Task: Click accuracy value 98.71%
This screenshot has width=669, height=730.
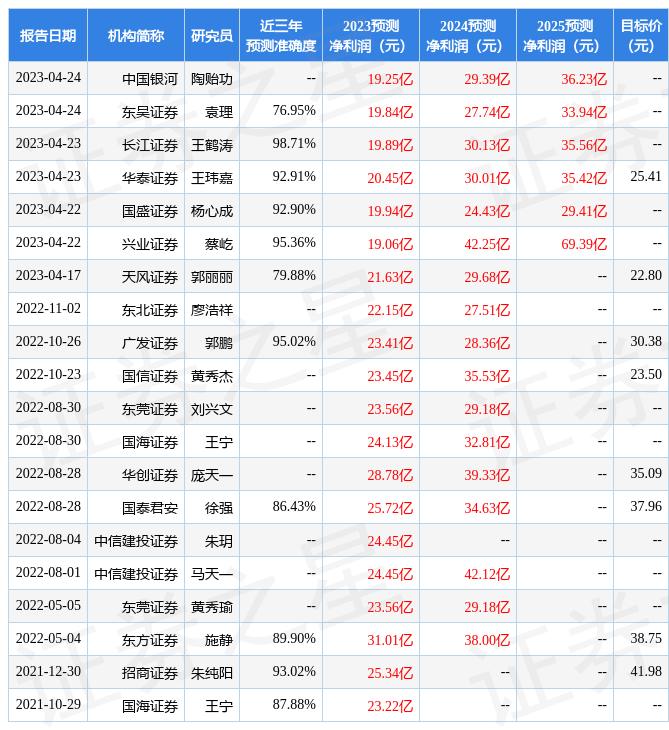Action: pos(294,144)
